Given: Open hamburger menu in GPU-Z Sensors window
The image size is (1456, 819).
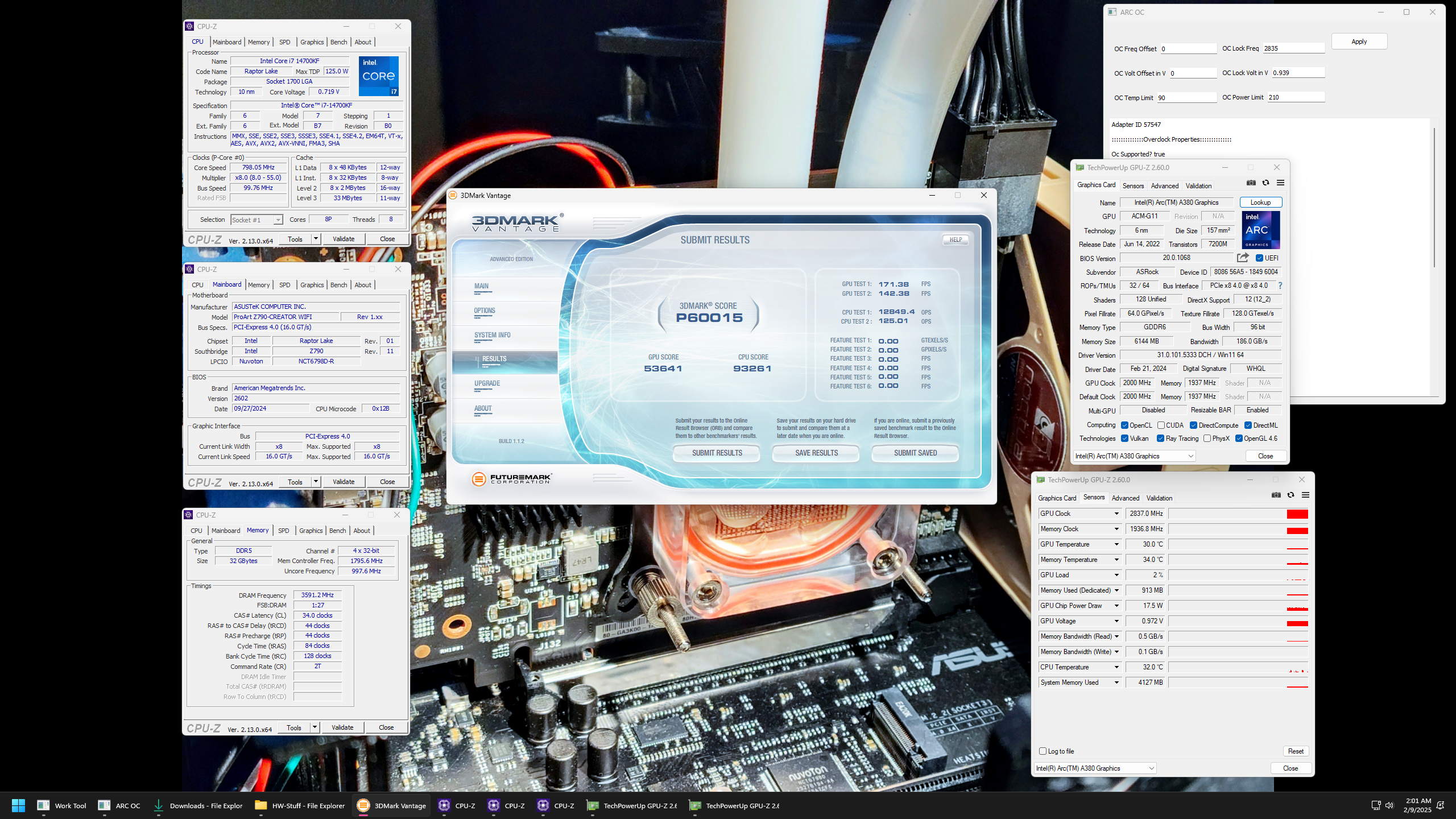Looking at the screenshot, I should 1305,495.
